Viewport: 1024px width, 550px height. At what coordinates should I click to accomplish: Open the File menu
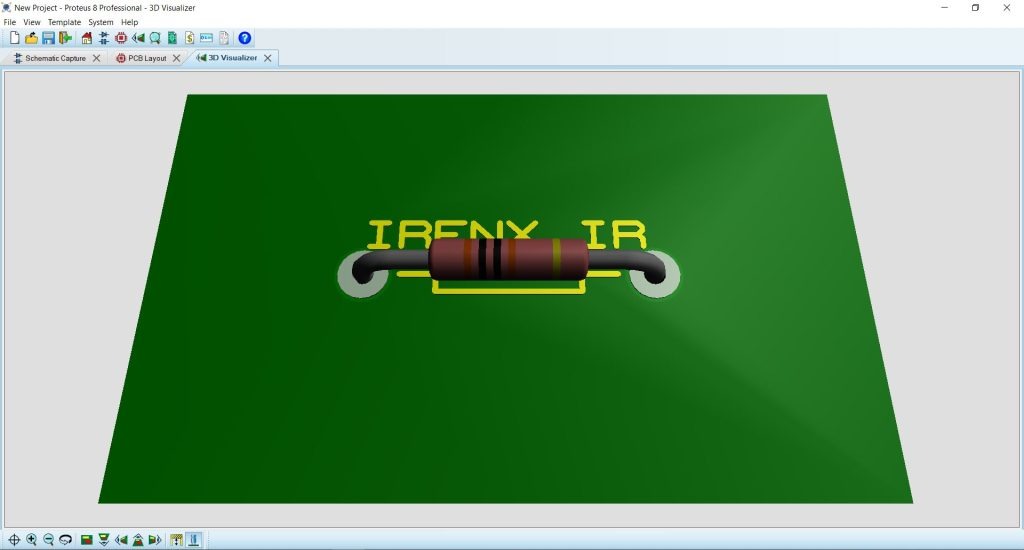10,22
